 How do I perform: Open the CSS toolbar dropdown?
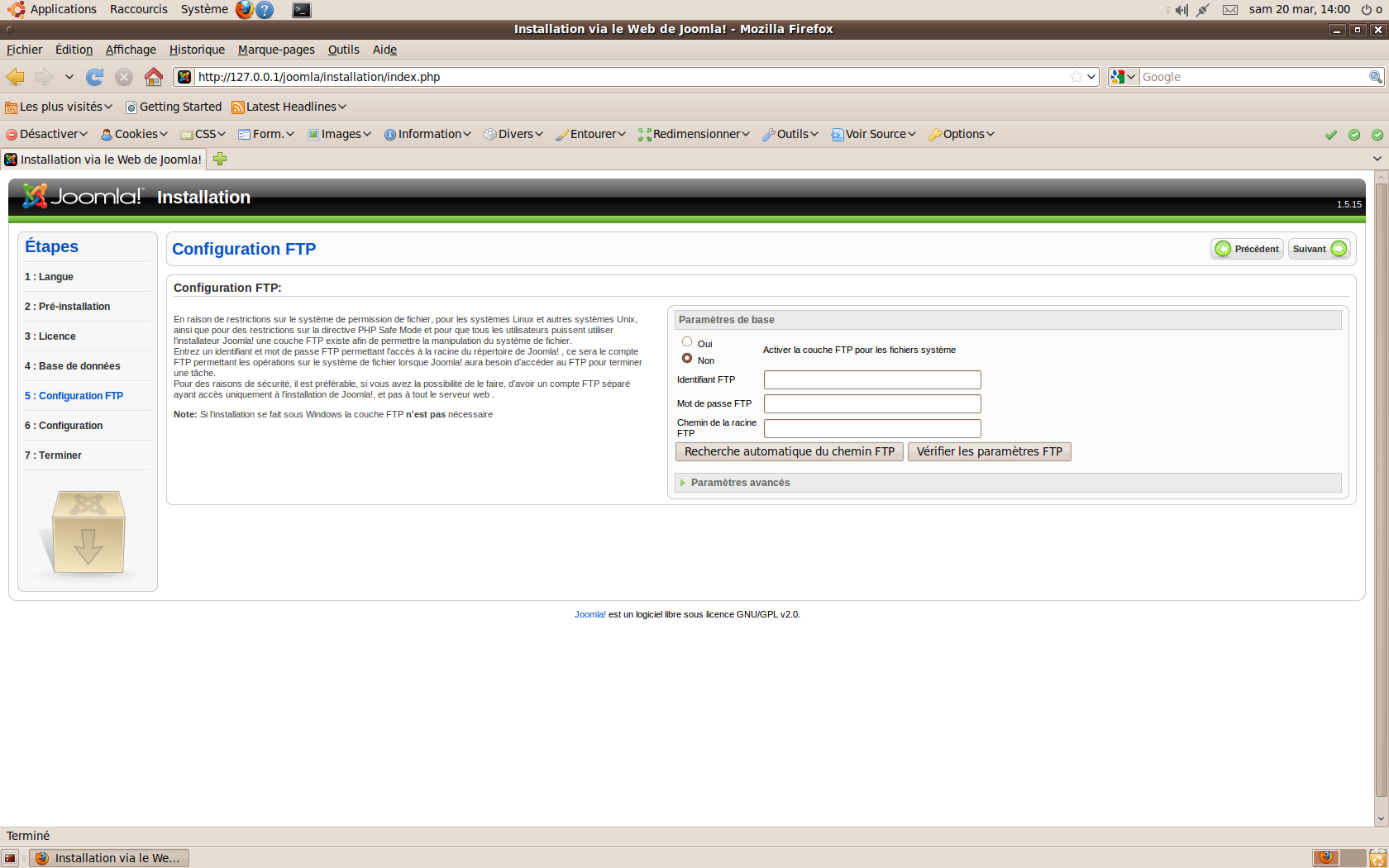203,134
